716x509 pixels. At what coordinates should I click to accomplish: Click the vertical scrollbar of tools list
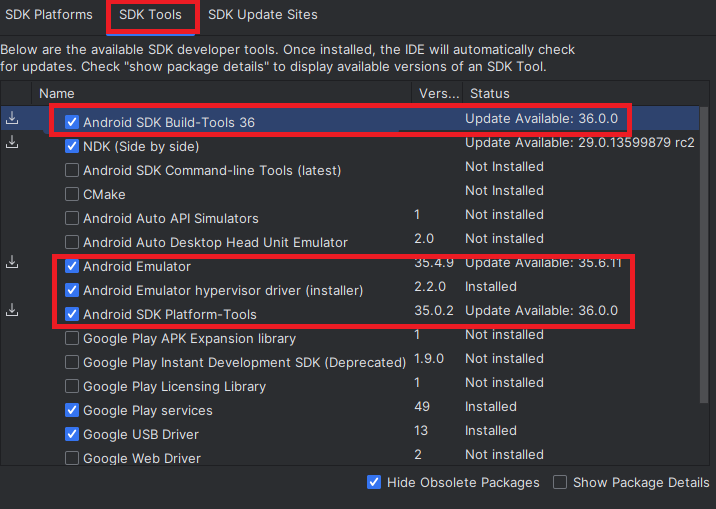(x=704, y=255)
